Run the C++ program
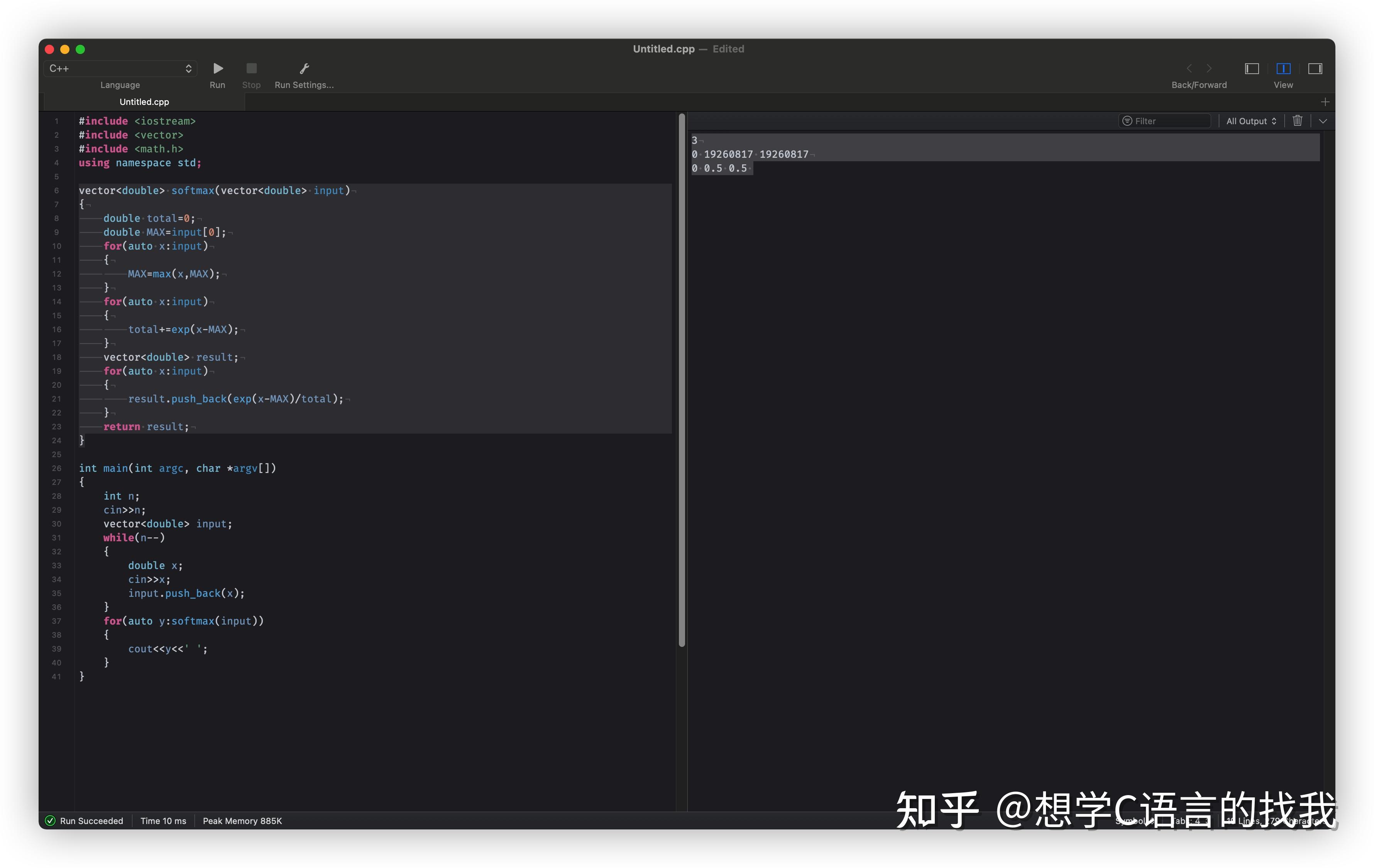Image resolution: width=1374 pixels, height=868 pixels. pos(217,68)
